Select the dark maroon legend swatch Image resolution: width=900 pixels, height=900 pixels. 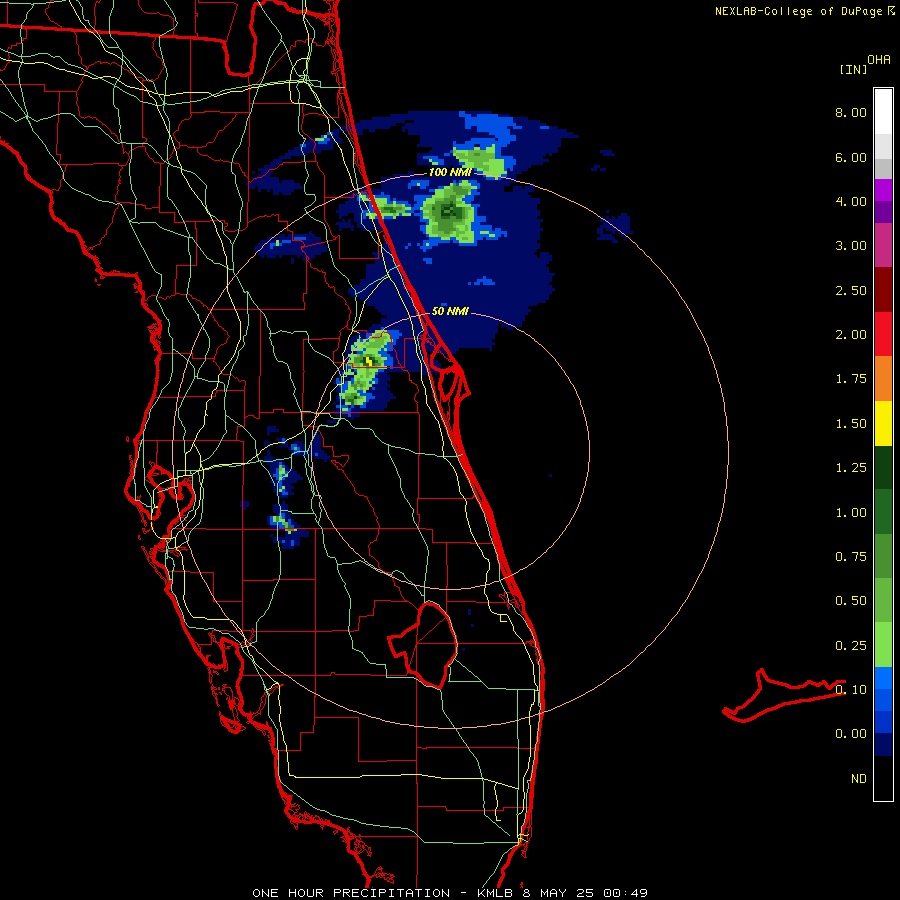coord(883,290)
